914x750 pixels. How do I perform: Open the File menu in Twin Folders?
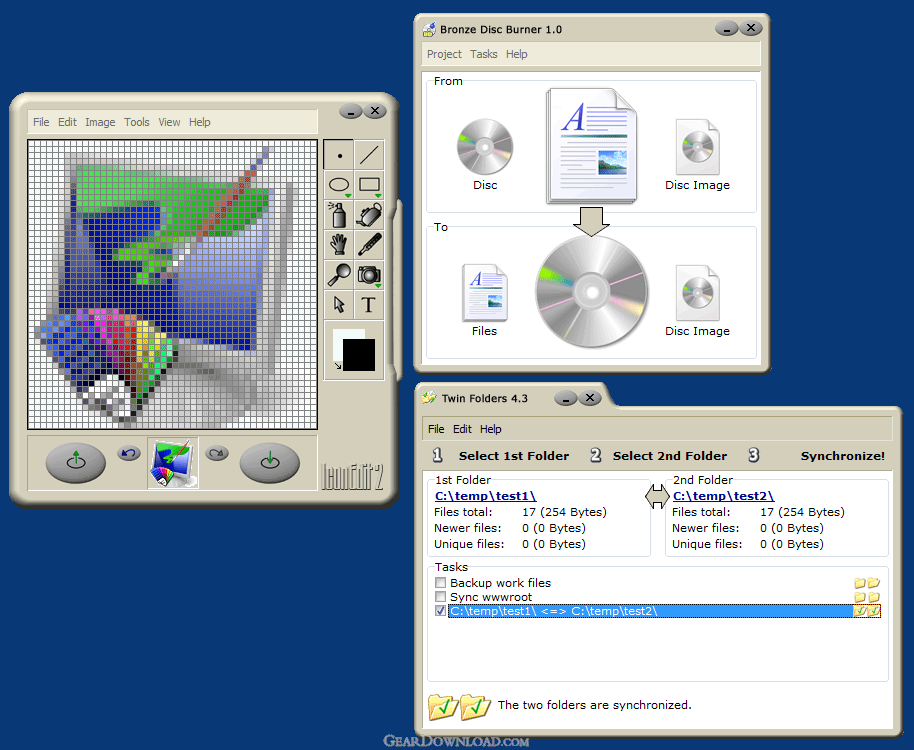436,429
